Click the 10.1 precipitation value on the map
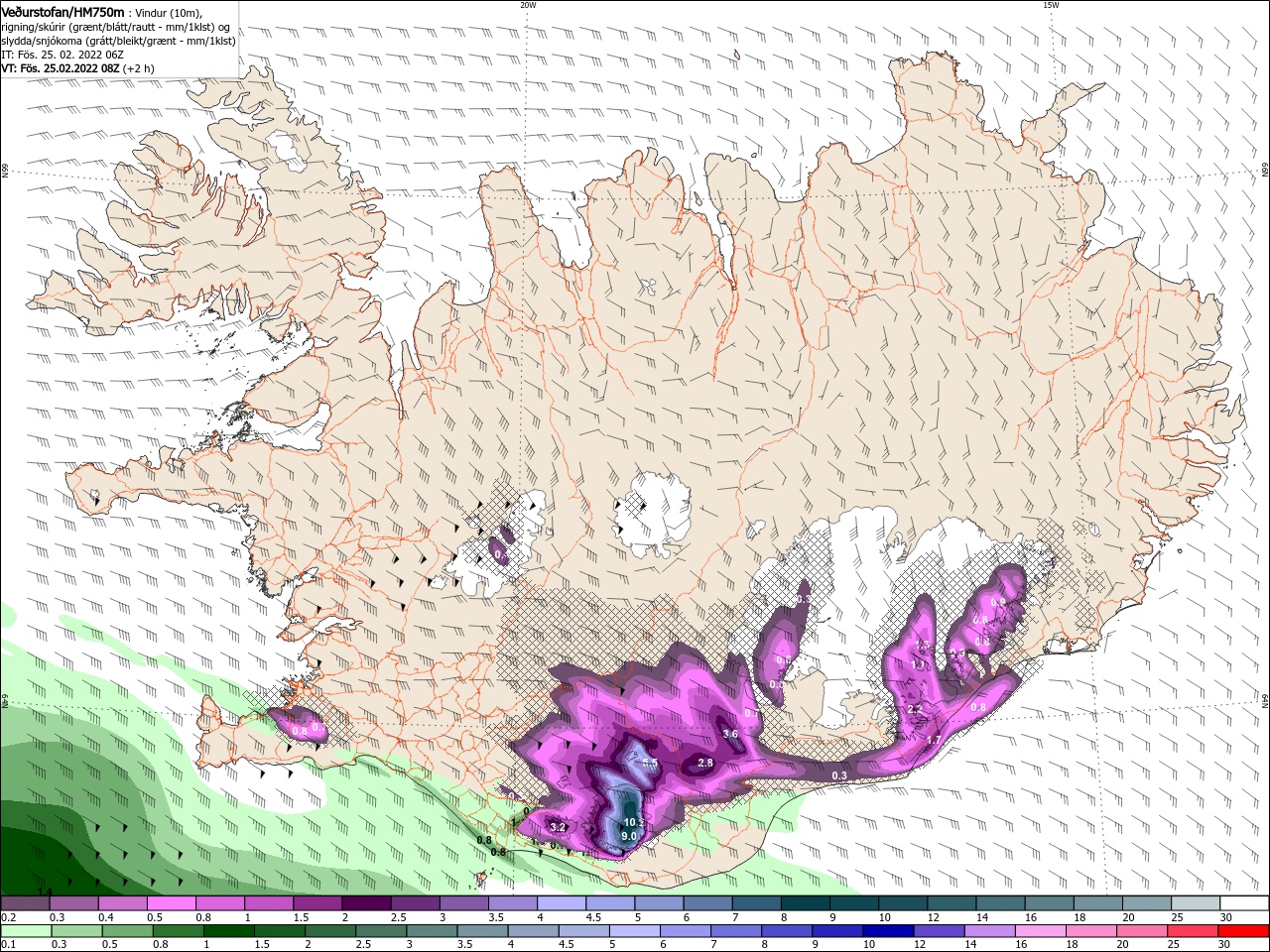The height and width of the screenshot is (952, 1270). (634, 822)
